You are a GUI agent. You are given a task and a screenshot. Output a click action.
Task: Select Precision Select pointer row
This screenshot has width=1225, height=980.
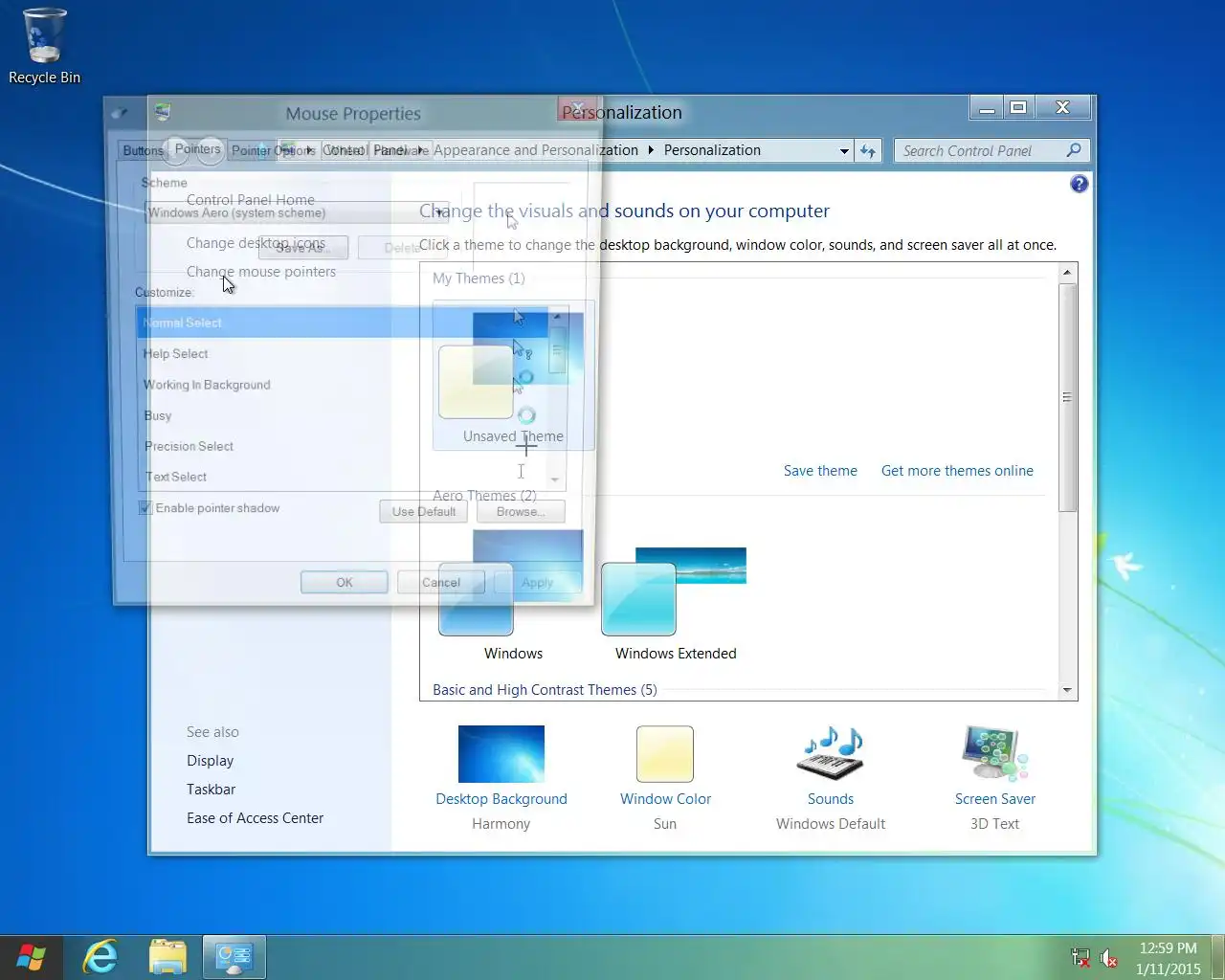(x=343, y=446)
